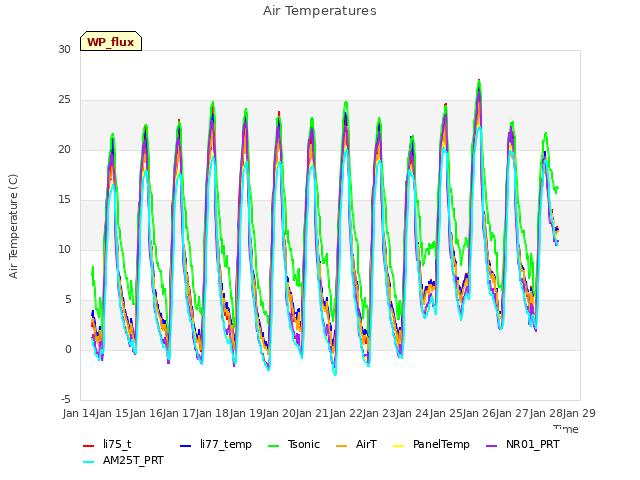Viewport: 640px width, 480px height.
Task: Click the red li75_t legend color marker
Action: point(89,446)
